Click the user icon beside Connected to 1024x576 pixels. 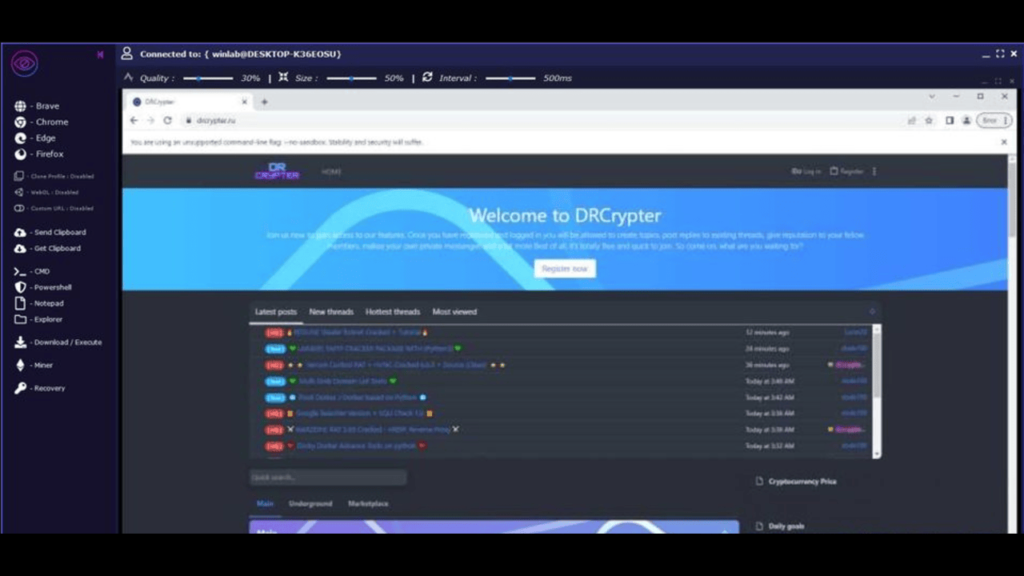[x=127, y=54]
